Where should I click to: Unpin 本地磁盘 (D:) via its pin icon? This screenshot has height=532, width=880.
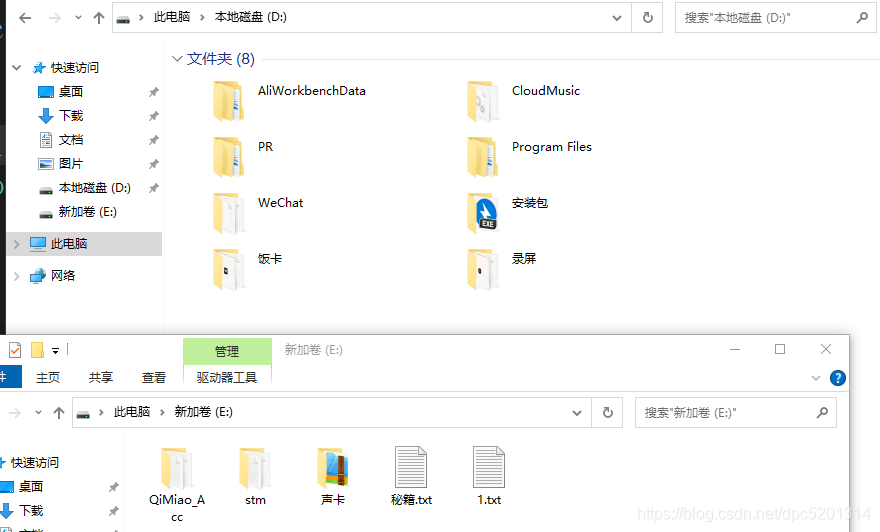click(153, 188)
